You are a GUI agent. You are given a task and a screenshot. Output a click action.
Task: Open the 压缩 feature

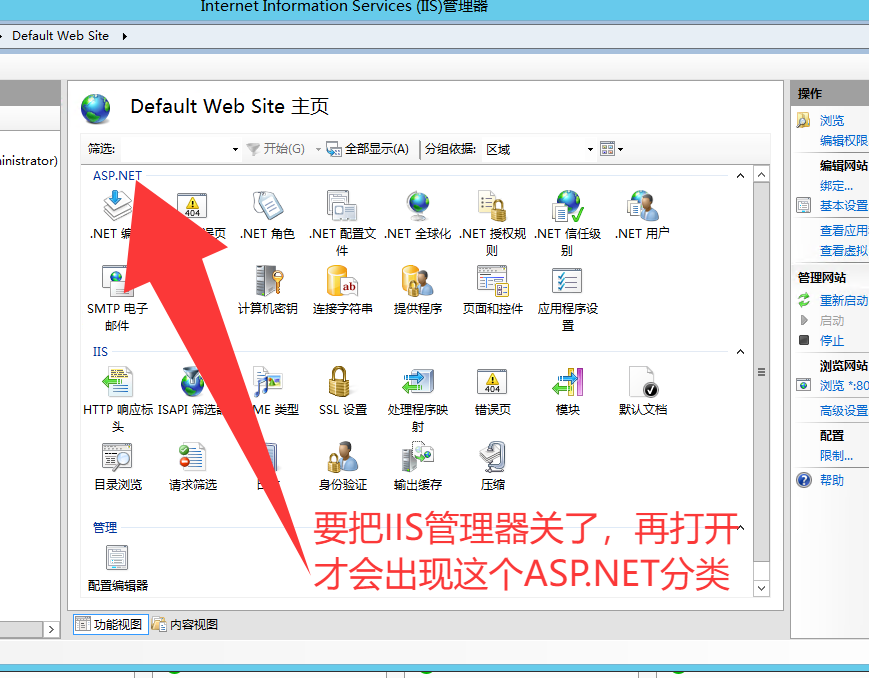(493, 466)
